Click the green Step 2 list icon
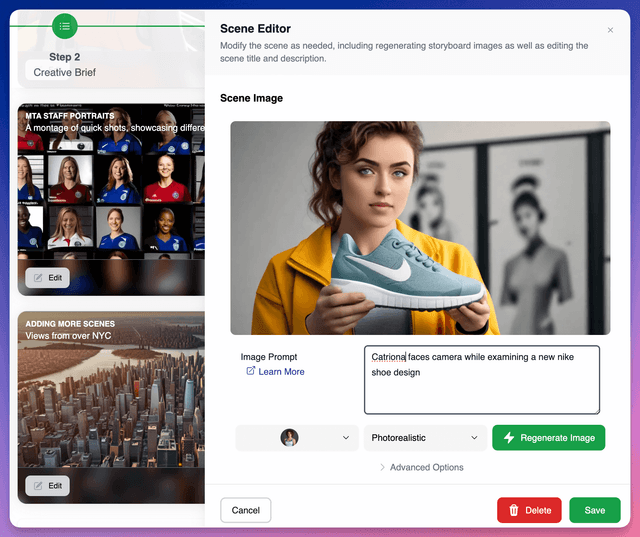Viewport: 640px width, 537px height. 64,27
